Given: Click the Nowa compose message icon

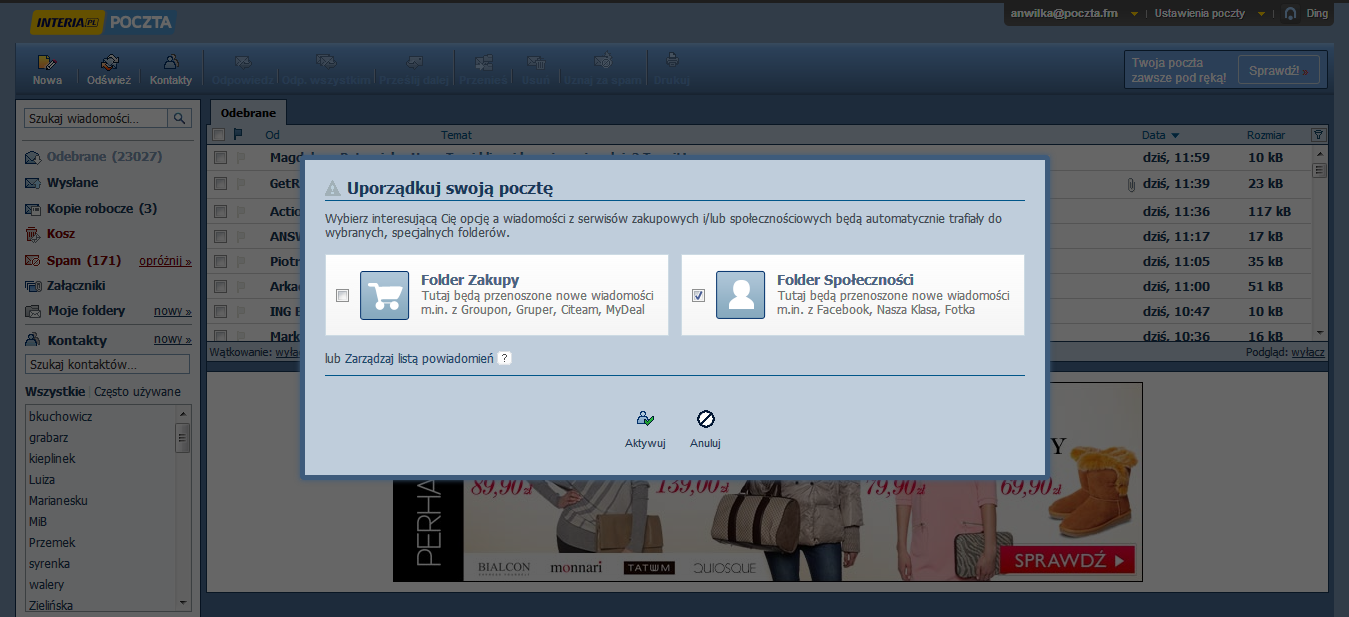Looking at the screenshot, I should (47, 63).
